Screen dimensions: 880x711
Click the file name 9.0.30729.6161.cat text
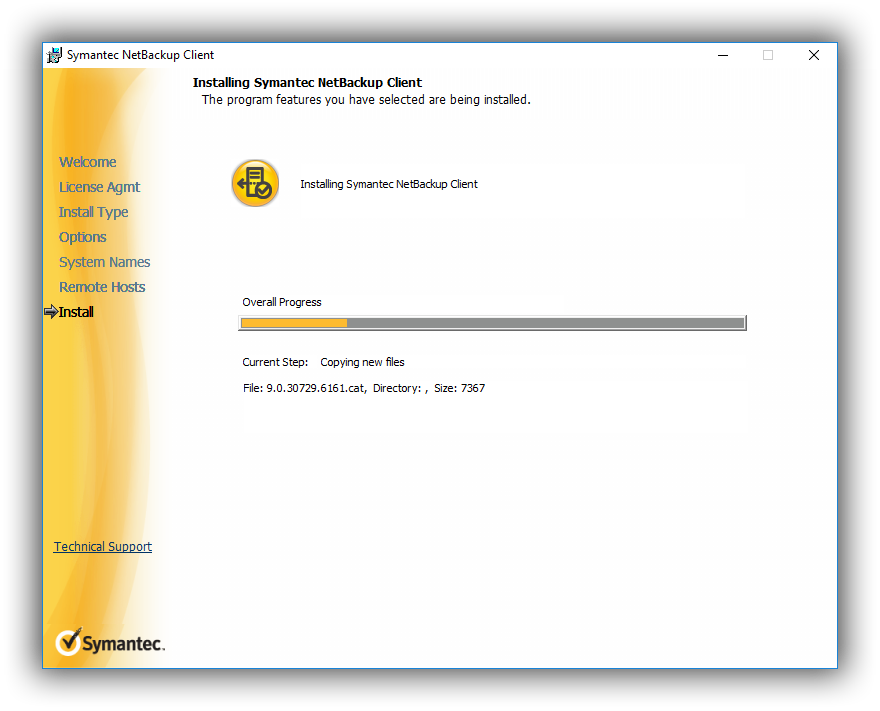315,388
